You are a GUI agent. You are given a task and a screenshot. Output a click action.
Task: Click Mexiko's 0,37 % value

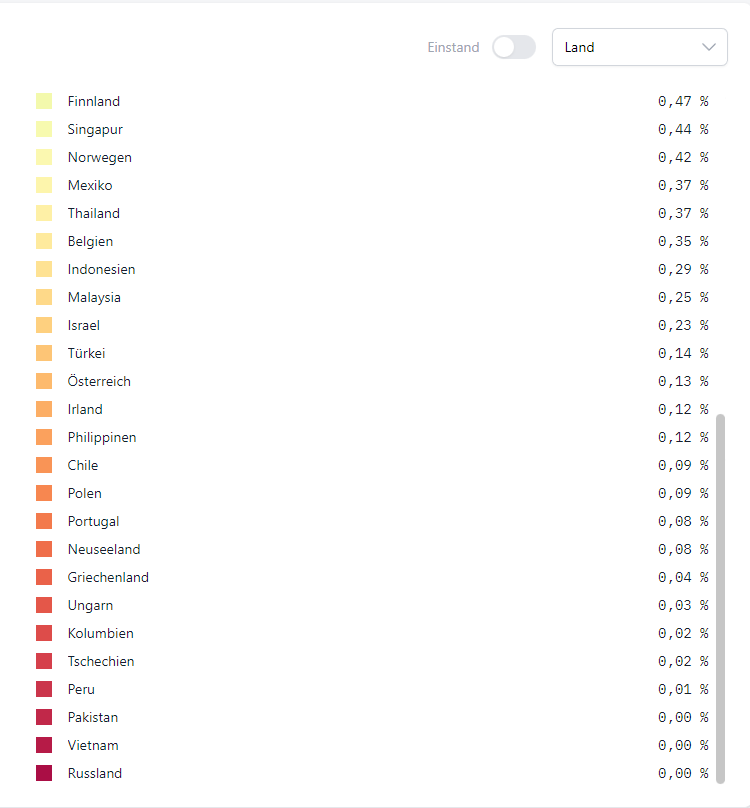coord(682,185)
